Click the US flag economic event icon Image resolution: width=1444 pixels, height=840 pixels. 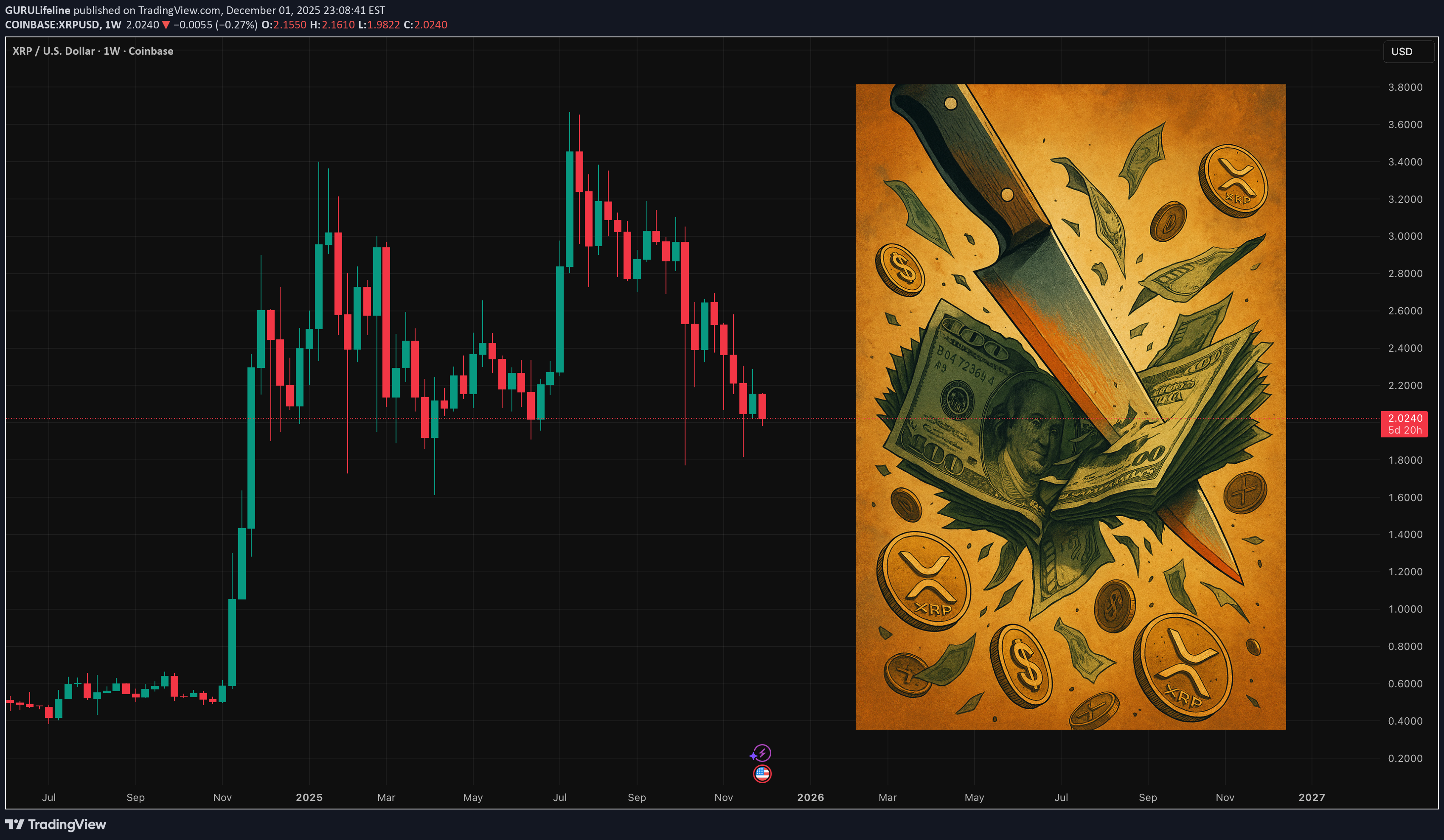click(761, 773)
